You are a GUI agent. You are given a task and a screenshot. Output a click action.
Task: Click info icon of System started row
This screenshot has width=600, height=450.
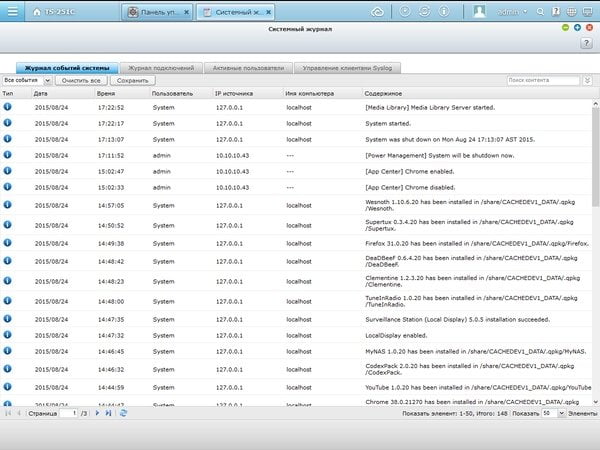click(x=7, y=123)
